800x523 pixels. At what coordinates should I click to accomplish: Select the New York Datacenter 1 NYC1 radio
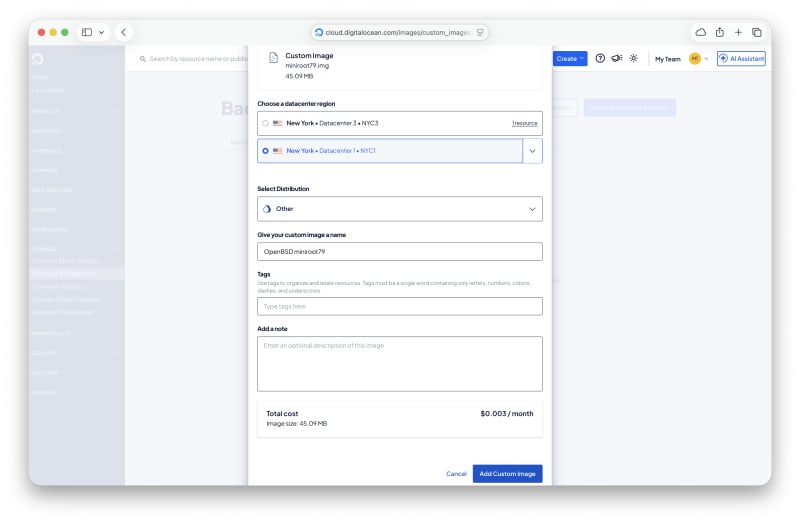pos(265,151)
